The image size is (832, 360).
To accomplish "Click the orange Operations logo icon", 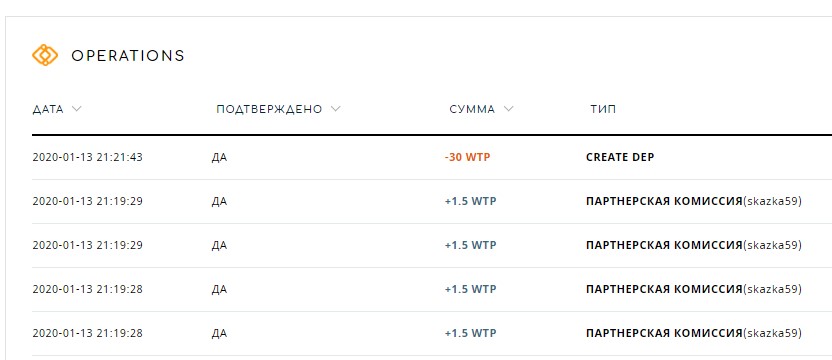I will [x=45, y=55].
